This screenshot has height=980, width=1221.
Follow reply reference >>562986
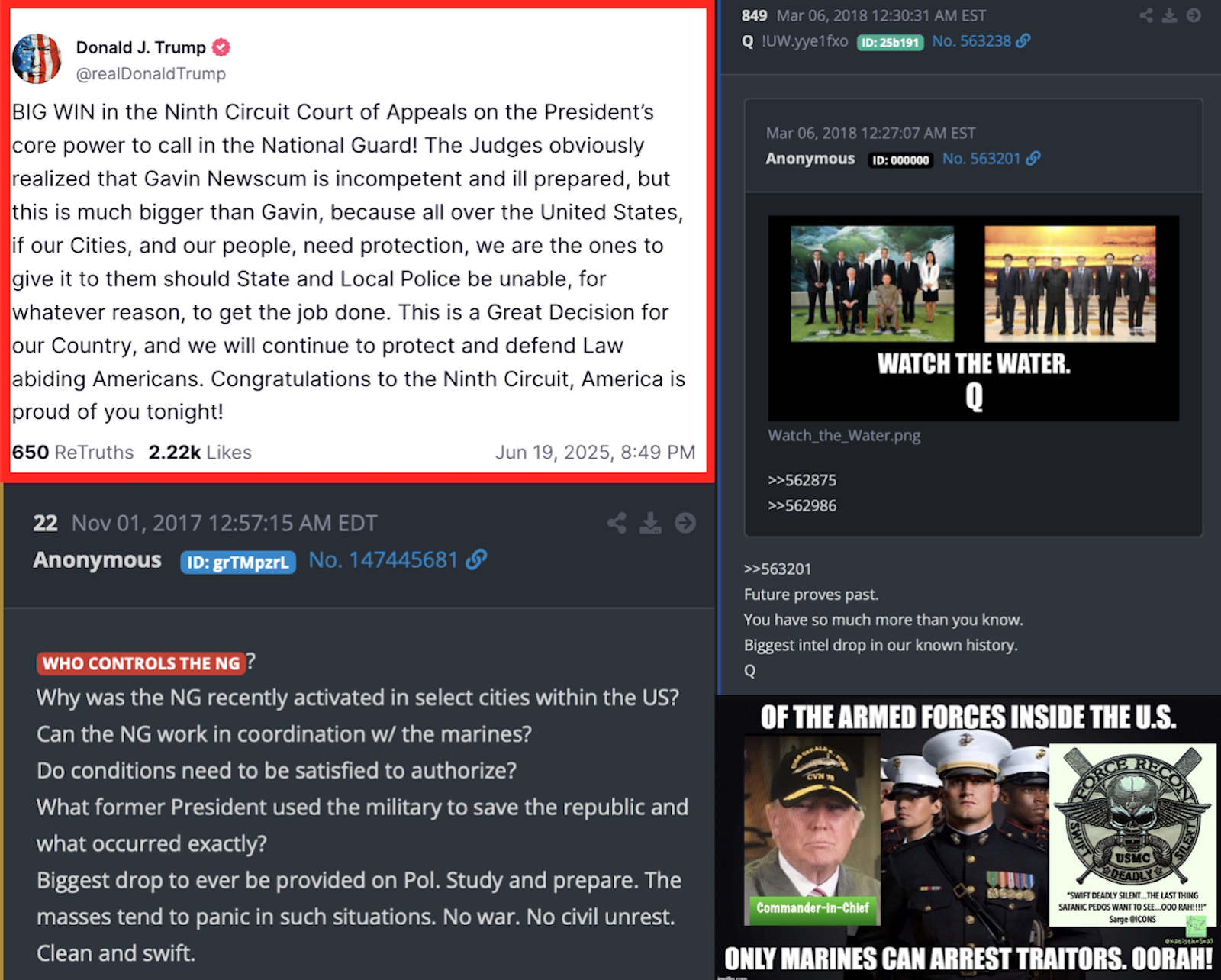coord(802,505)
